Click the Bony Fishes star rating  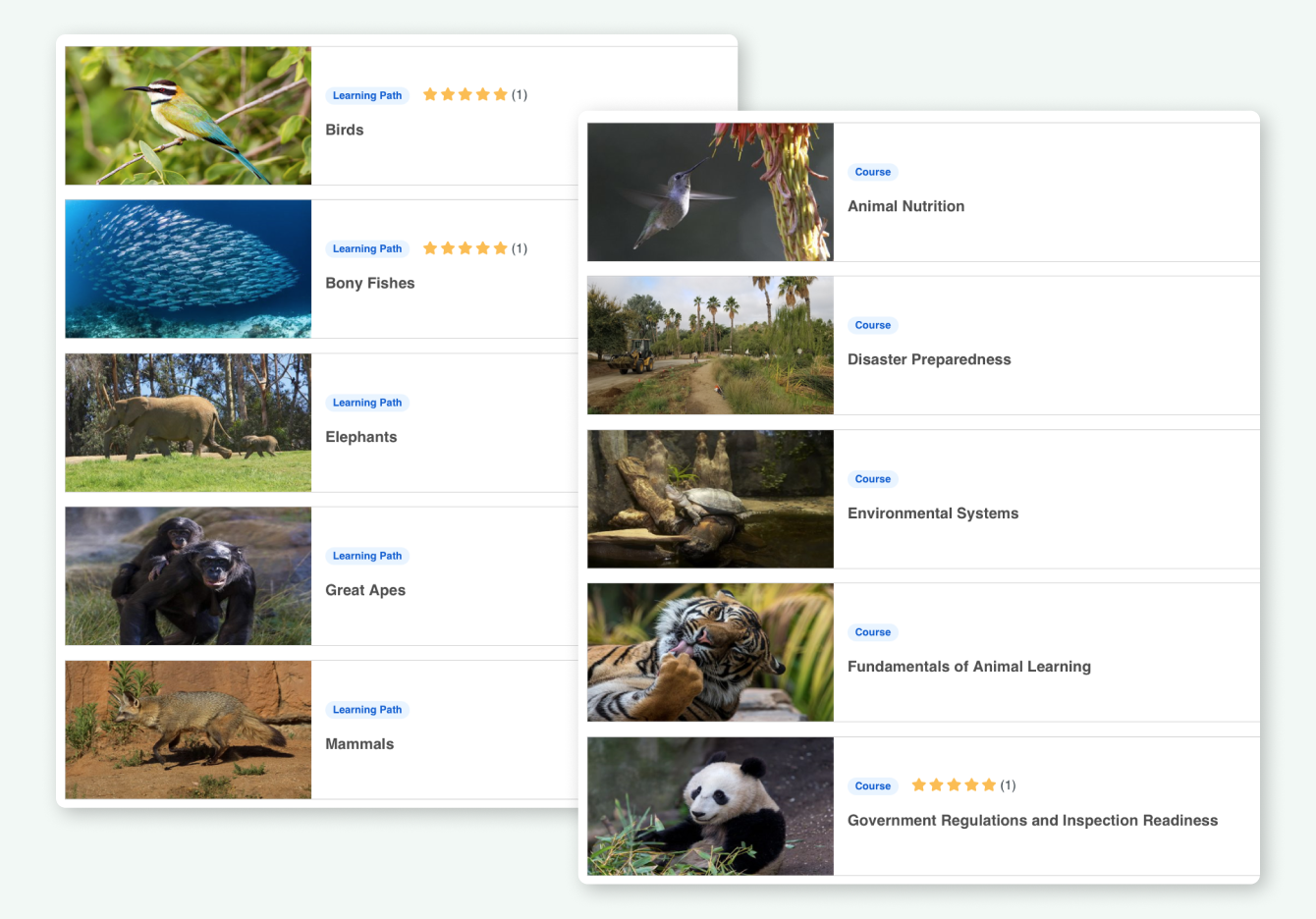(x=465, y=248)
